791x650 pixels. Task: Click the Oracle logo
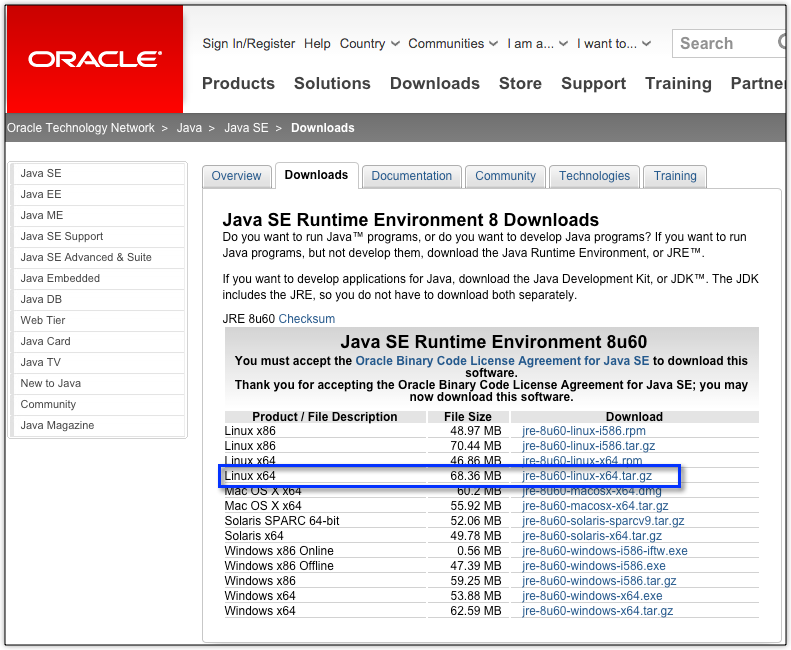94,59
